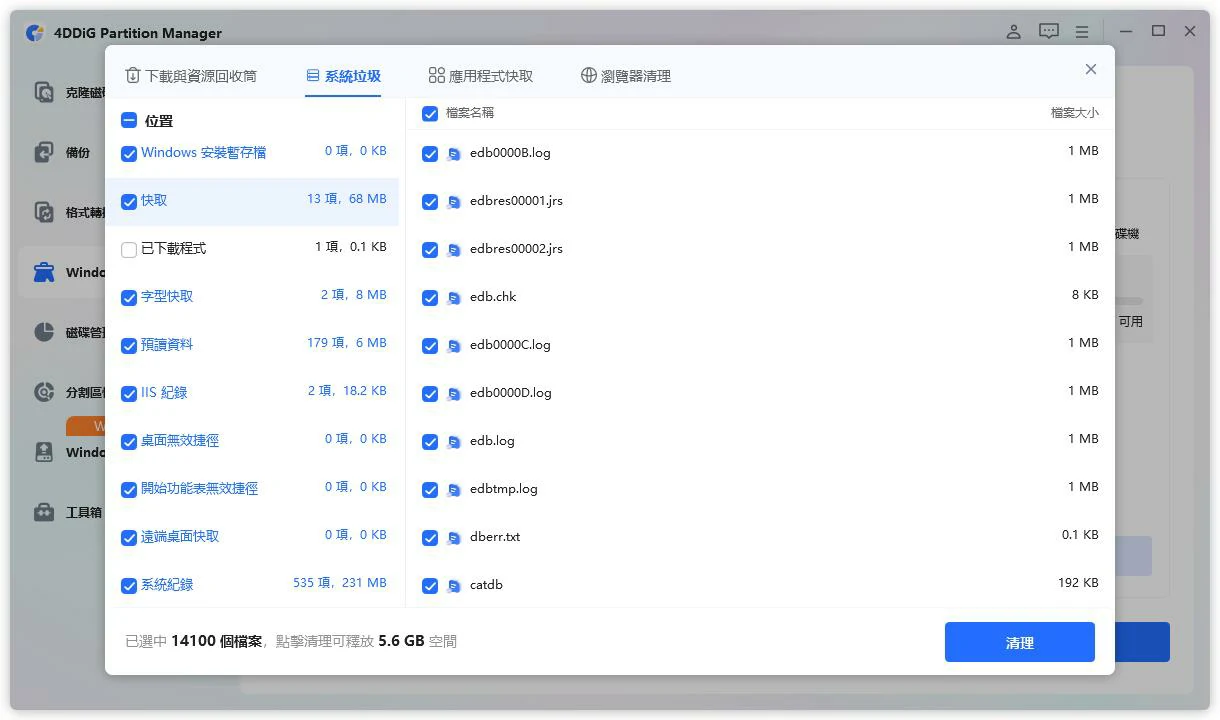Click the partition recovery sidebar icon
The width and height of the screenshot is (1220, 720).
[44, 393]
